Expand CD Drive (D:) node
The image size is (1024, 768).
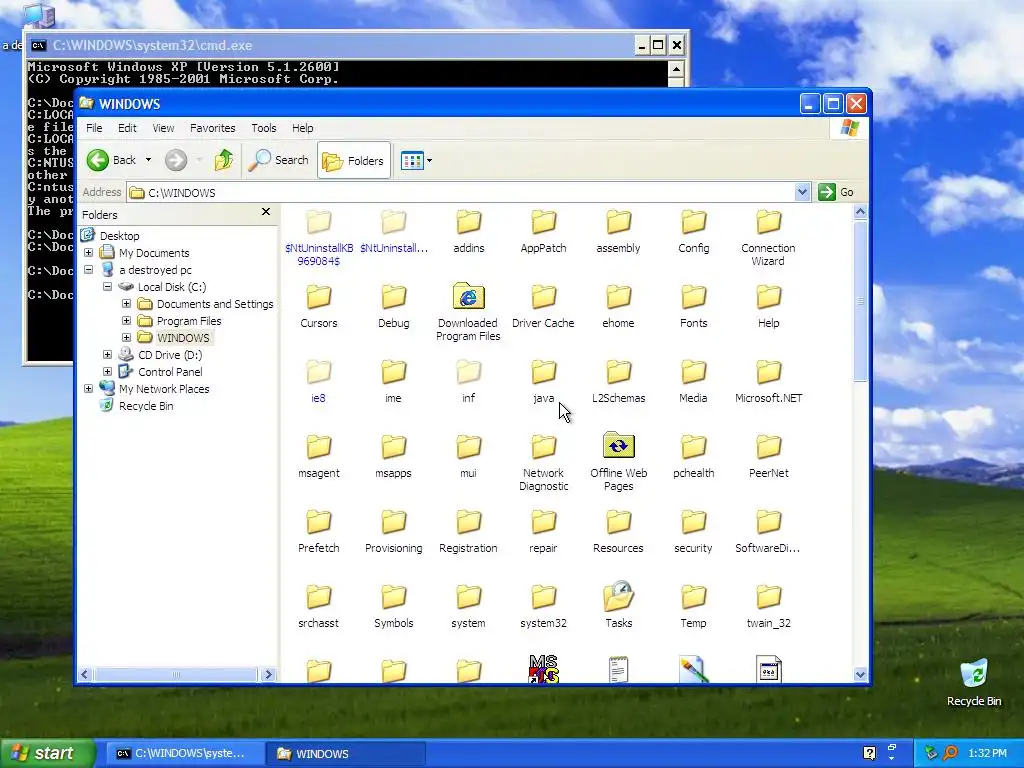tap(108, 355)
